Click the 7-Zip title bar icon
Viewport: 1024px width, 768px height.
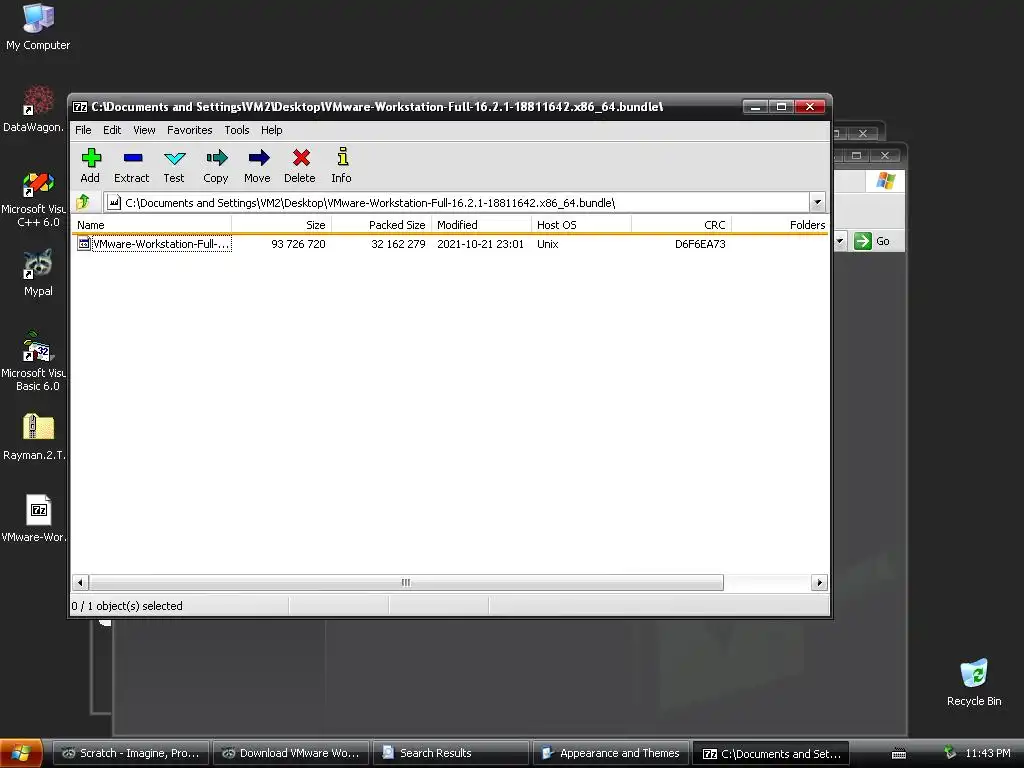coord(80,107)
